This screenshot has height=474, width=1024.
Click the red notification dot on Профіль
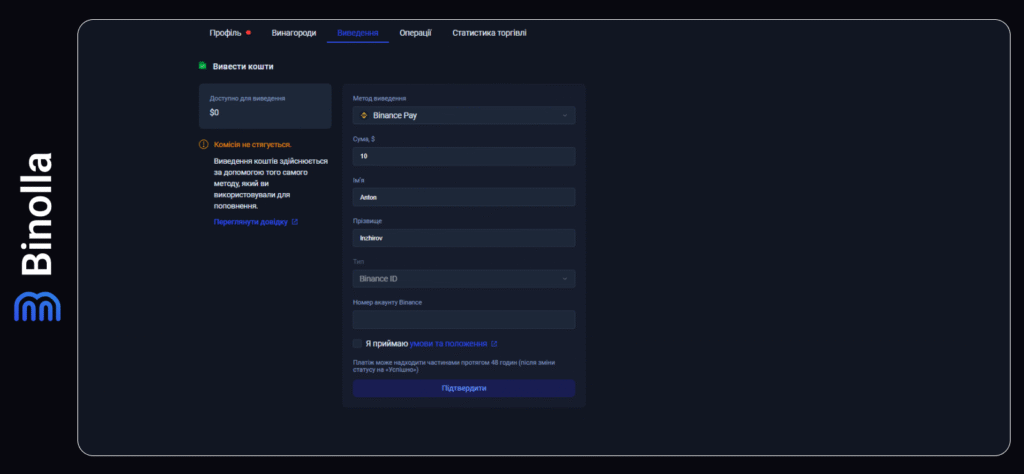[x=248, y=33]
